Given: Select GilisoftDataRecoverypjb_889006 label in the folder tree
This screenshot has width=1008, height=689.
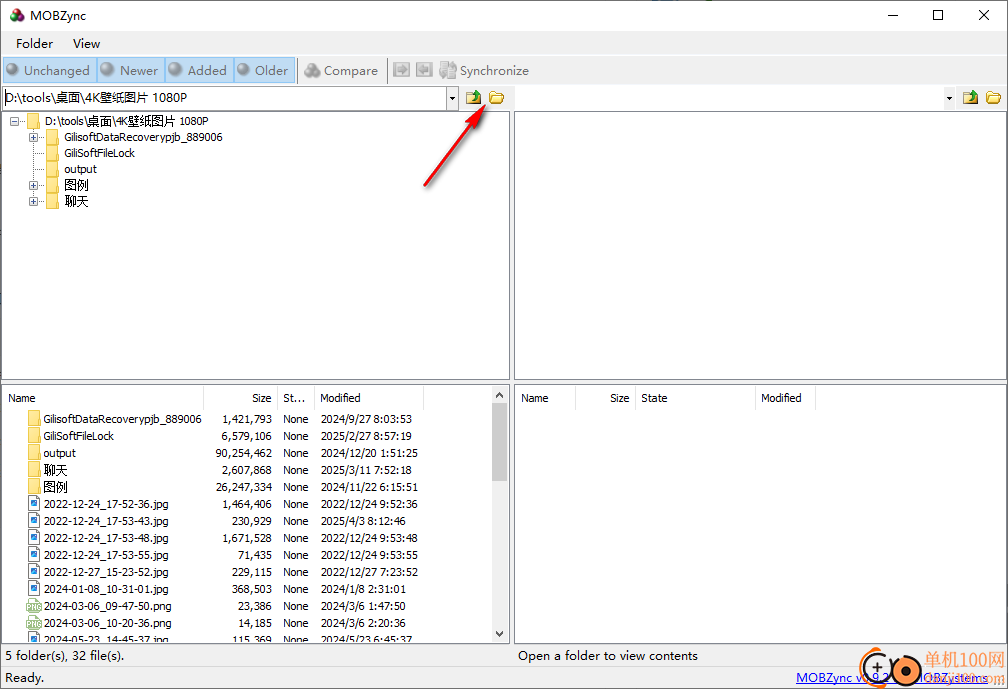Looking at the screenshot, I should [143, 137].
